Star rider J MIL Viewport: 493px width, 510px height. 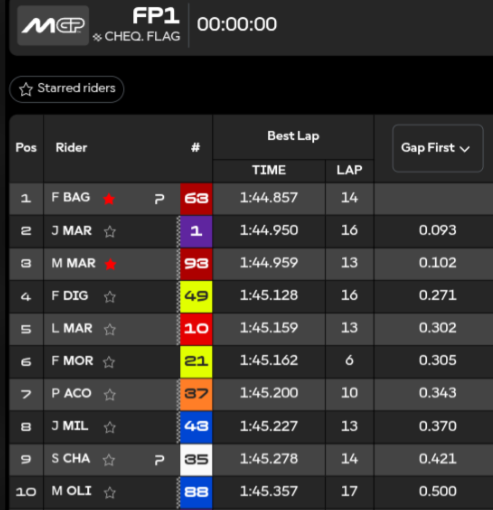(110, 427)
